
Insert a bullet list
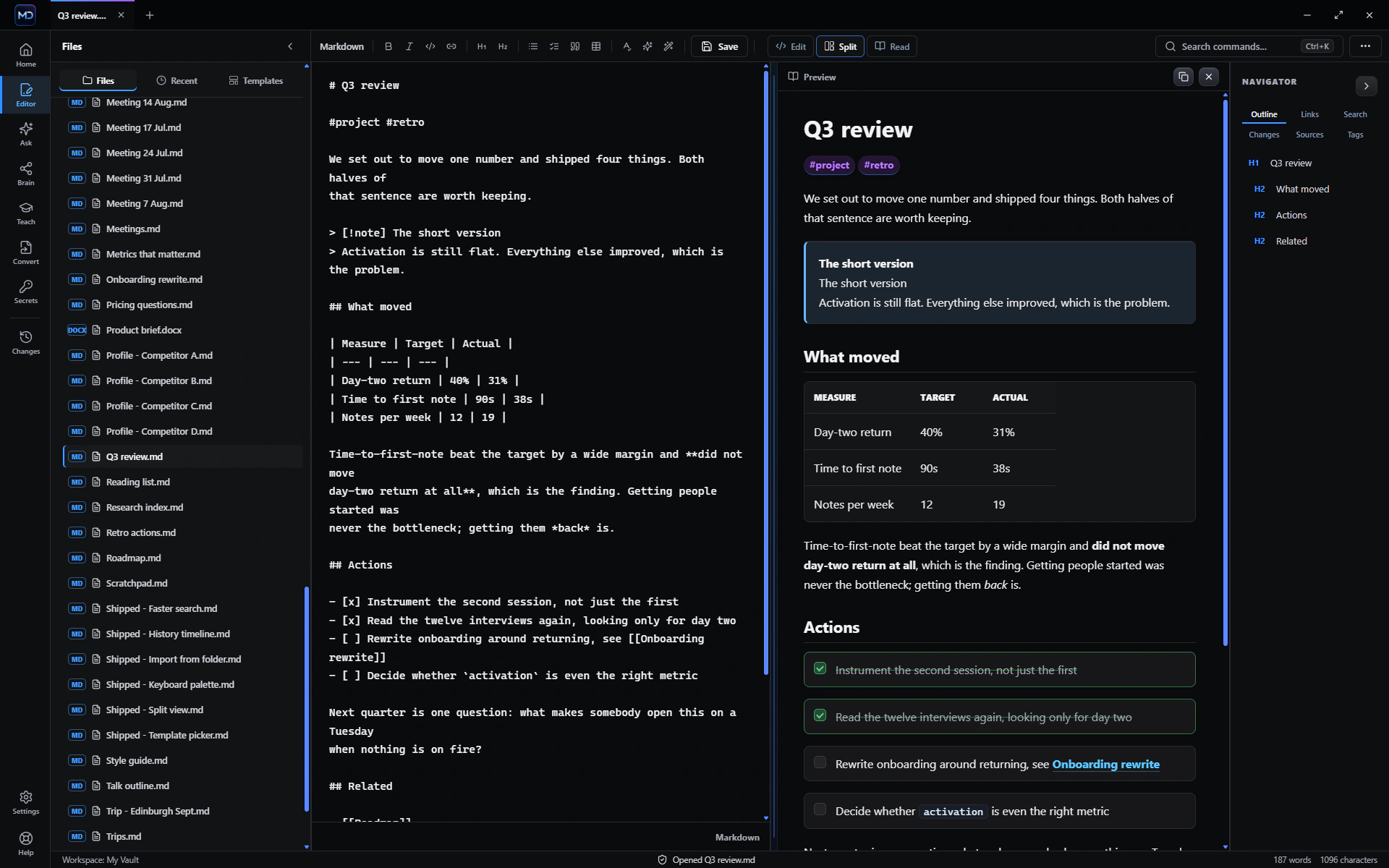tap(533, 46)
